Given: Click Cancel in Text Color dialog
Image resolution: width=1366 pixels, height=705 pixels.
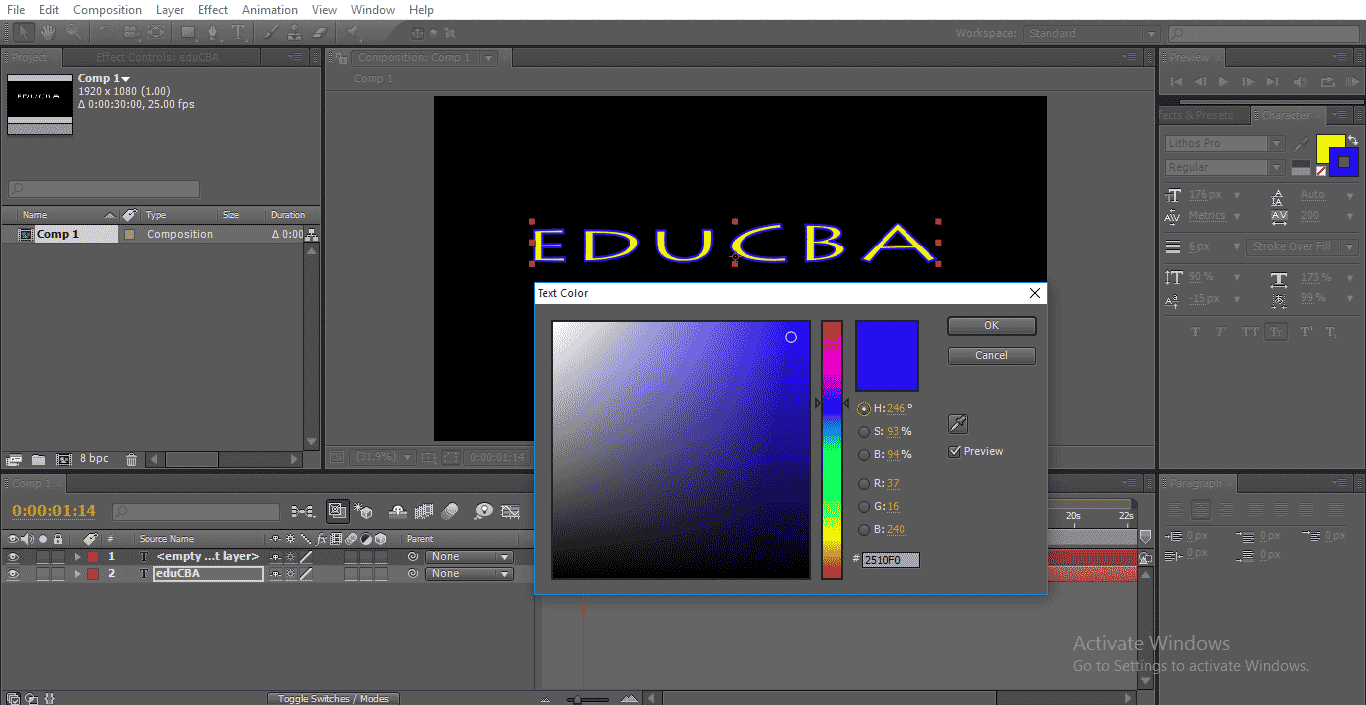Looking at the screenshot, I should (x=991, y=356).
